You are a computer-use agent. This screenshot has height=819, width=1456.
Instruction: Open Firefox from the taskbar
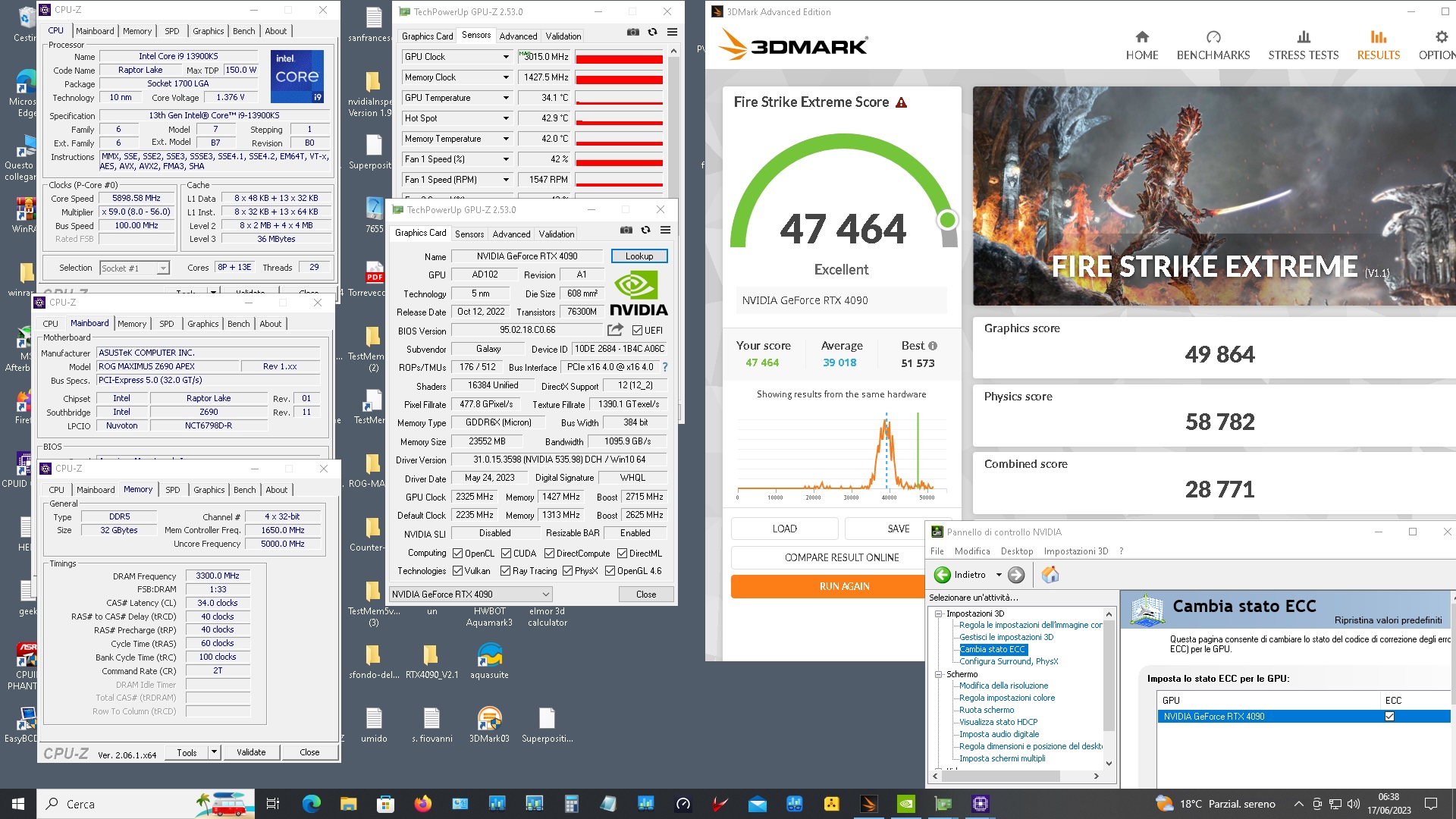[x=422, y=804]
